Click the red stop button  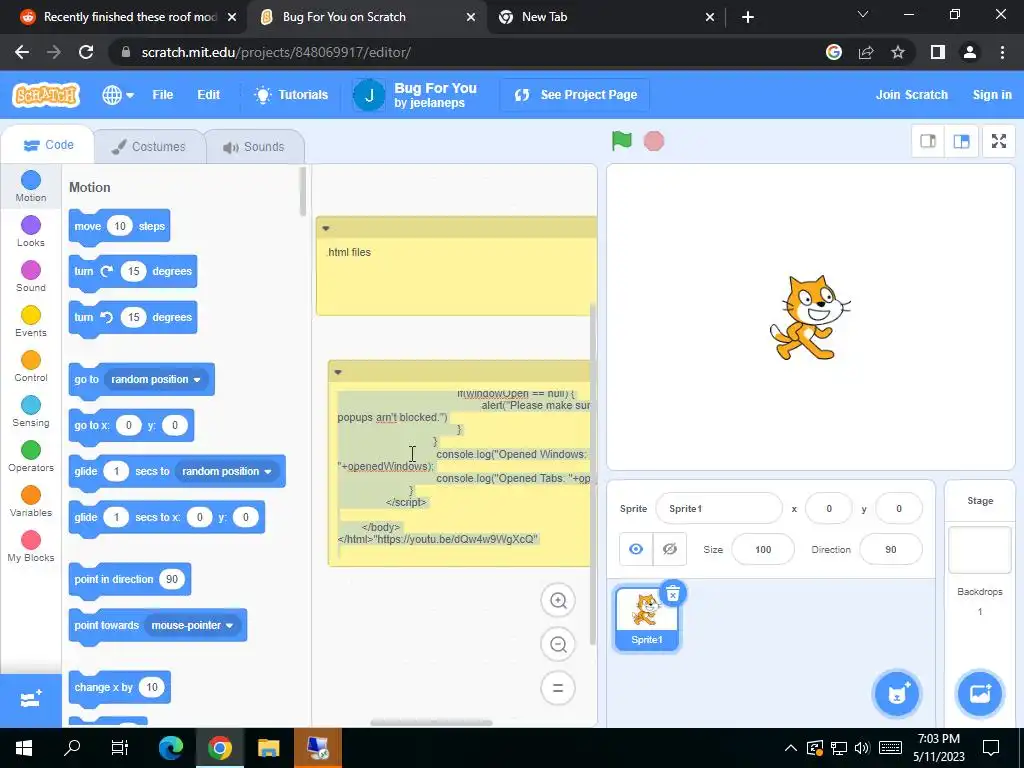tap(654, 141)
